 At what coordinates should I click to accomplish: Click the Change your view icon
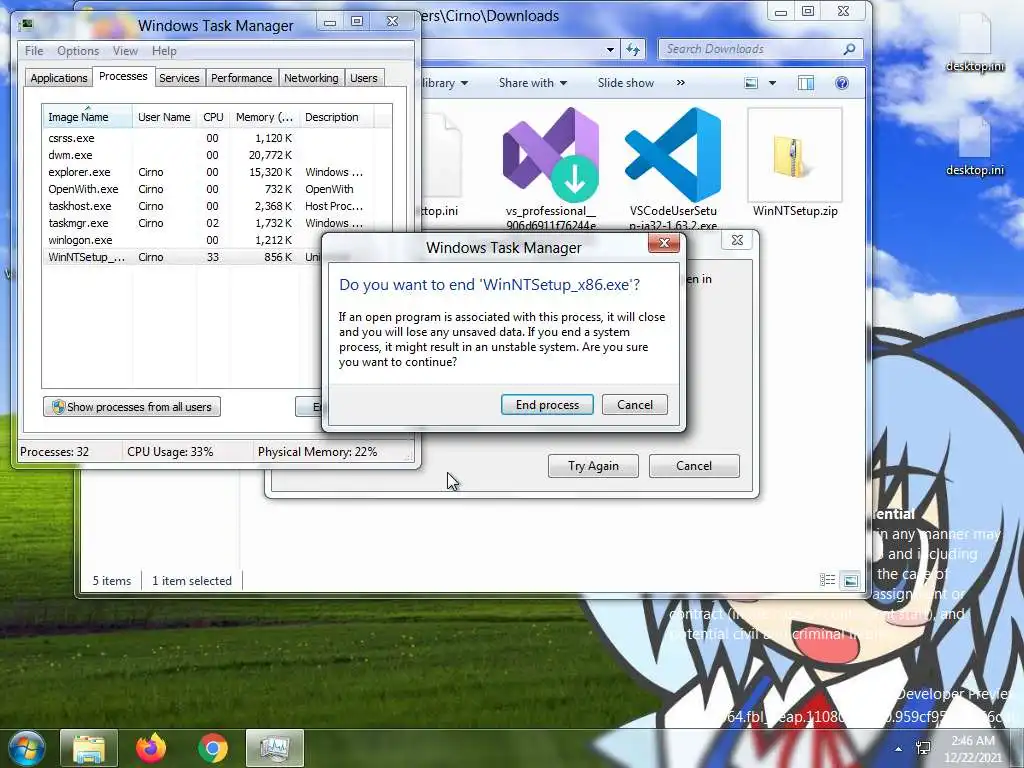752,83
